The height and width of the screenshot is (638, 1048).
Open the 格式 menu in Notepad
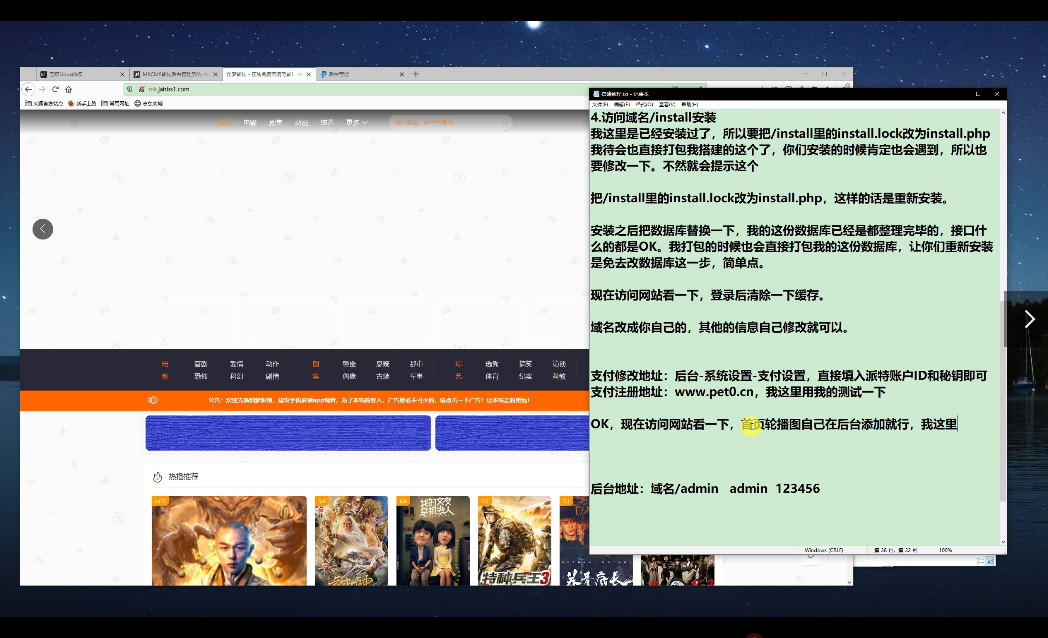pyautogui.click(x=644, y=104)
